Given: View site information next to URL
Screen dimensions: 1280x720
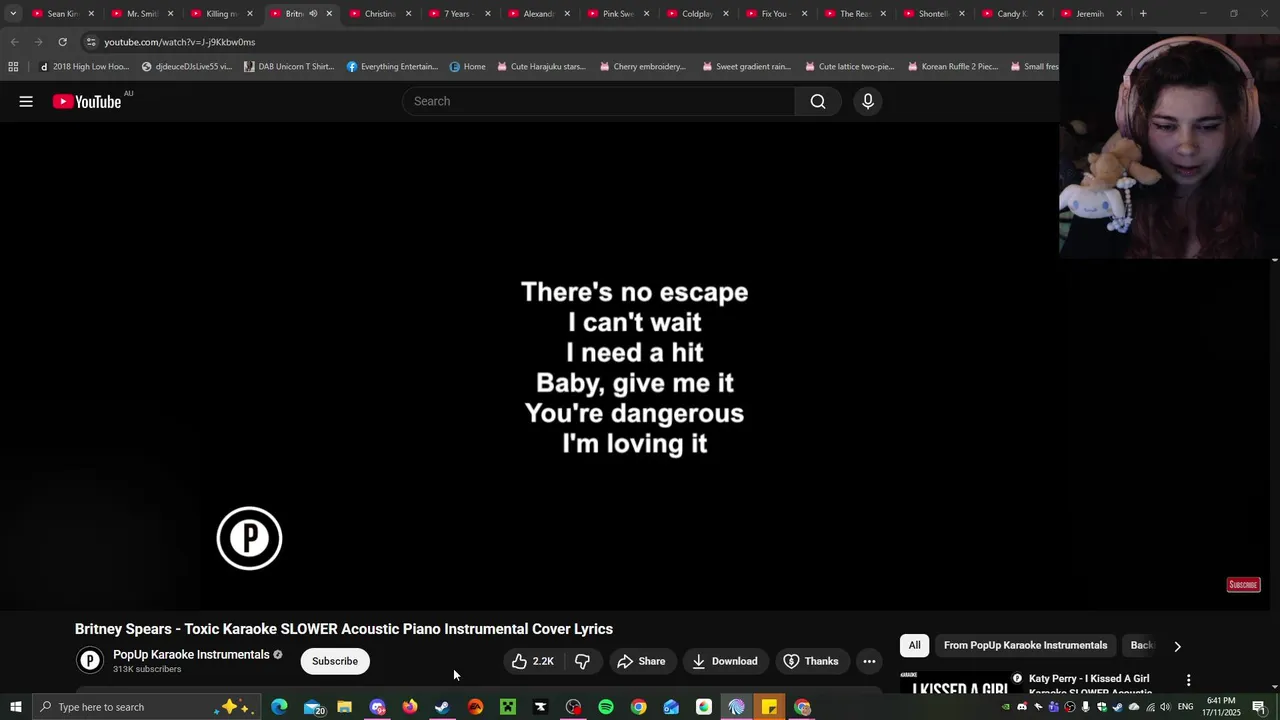Looking at the screenshot, I should coord(91,42).
